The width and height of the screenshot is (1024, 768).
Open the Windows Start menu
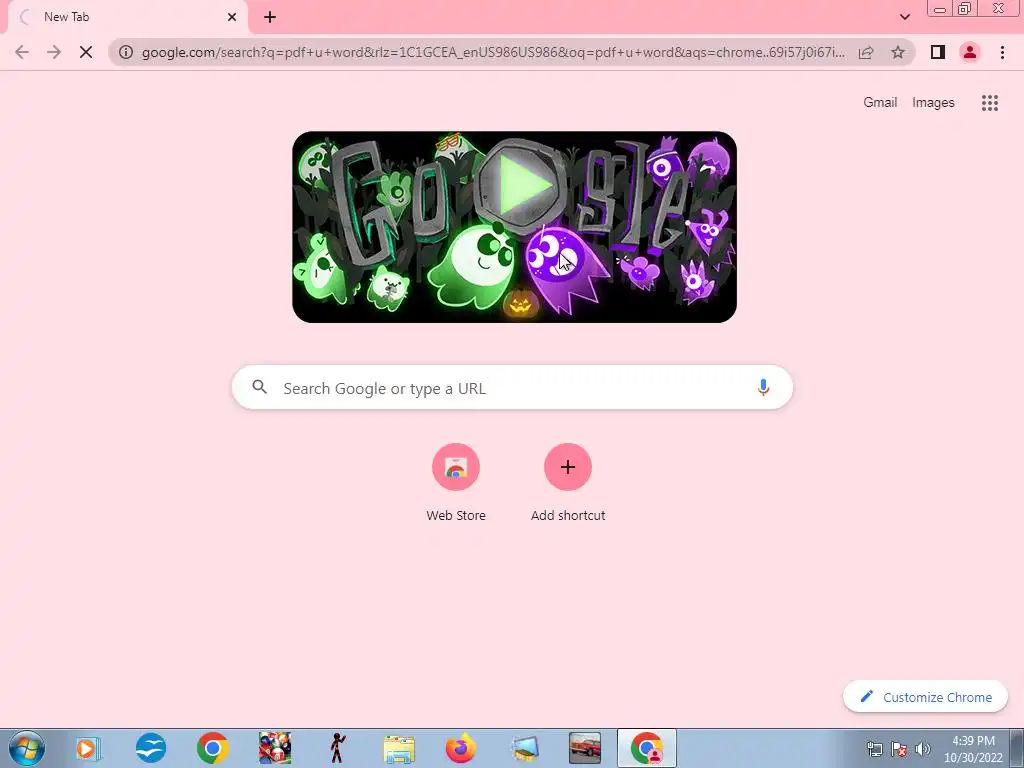click(x=27, y=748)
